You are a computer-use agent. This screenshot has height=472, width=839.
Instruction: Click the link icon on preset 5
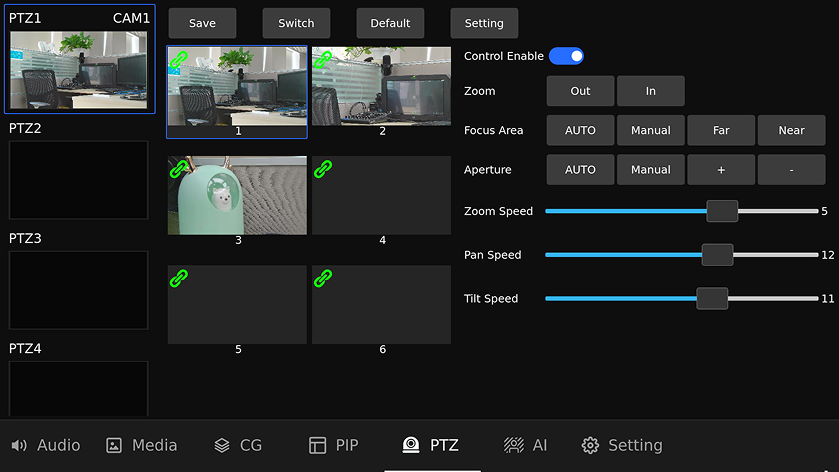(179, 278)
